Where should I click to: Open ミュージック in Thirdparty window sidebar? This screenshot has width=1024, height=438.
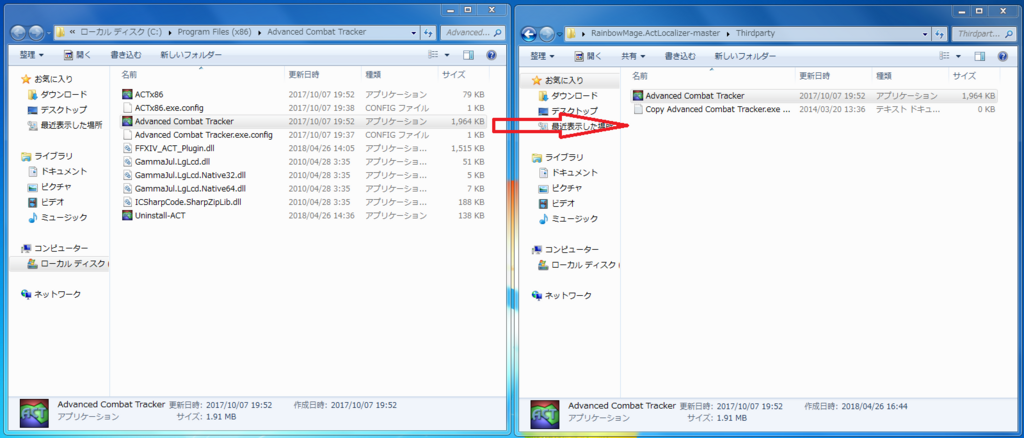[568, 219]
